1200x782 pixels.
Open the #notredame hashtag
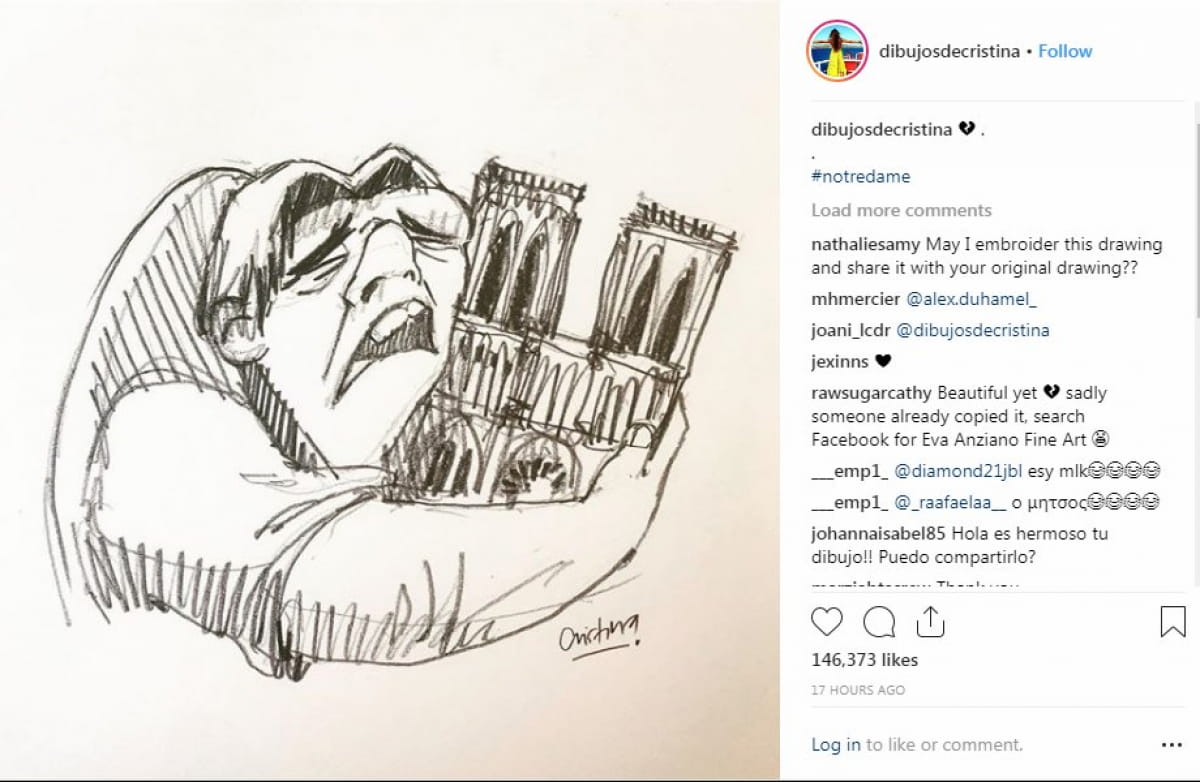pos(861,176)
